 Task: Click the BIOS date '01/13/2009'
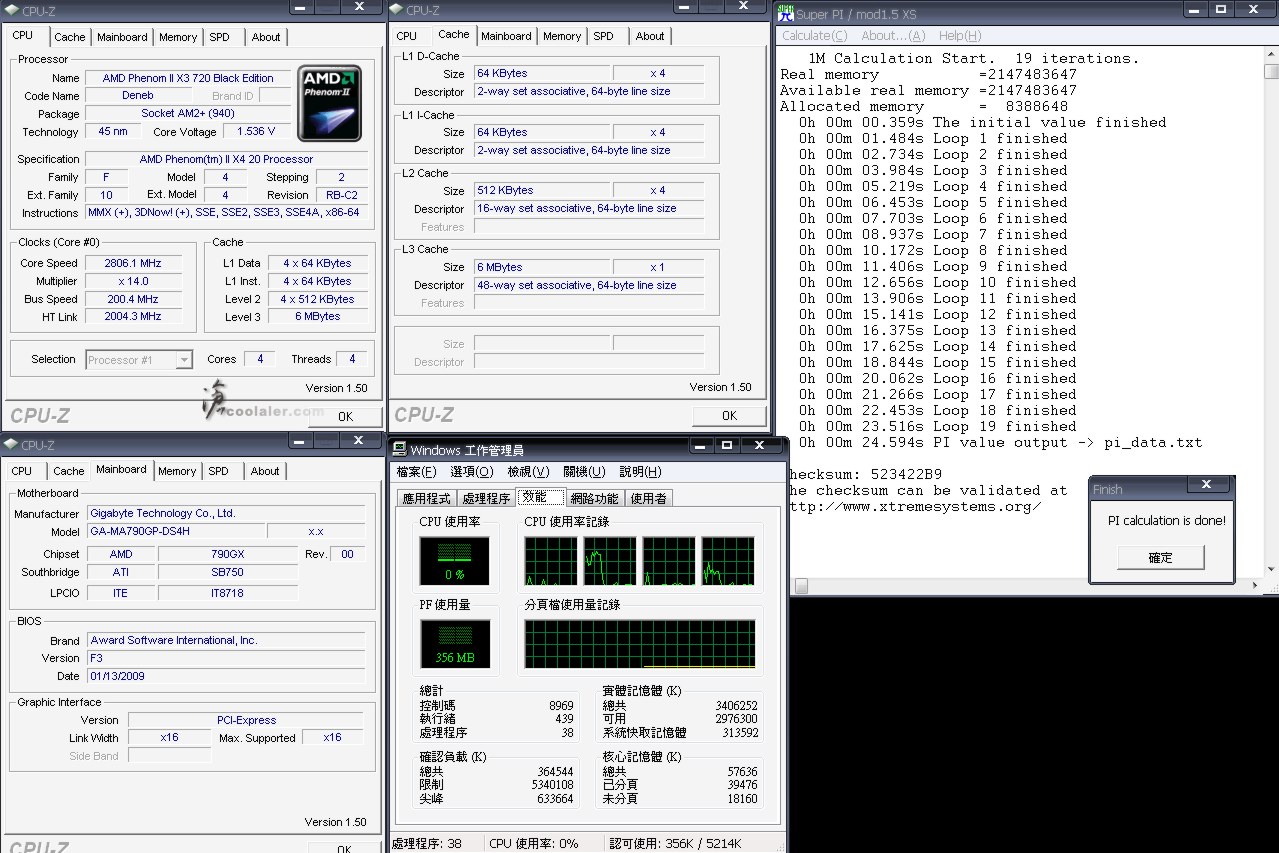tap(226, 676)
